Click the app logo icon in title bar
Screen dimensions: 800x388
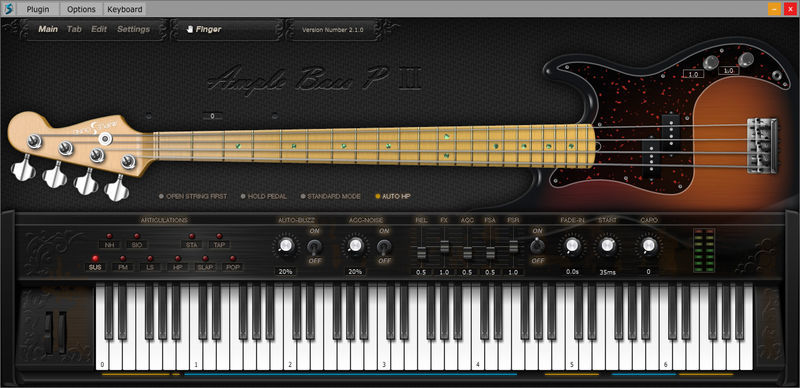[8, 9]
